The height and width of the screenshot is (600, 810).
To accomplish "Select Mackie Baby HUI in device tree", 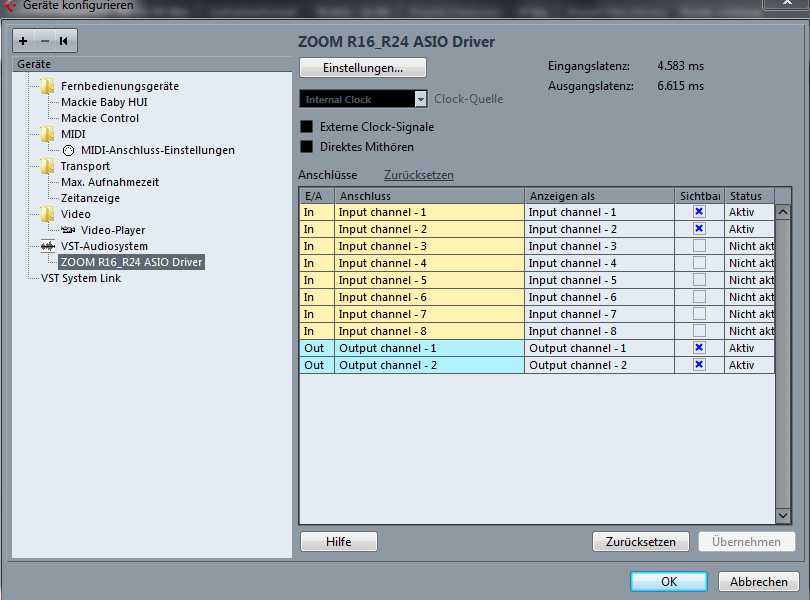I will click(x=104, y=102).
